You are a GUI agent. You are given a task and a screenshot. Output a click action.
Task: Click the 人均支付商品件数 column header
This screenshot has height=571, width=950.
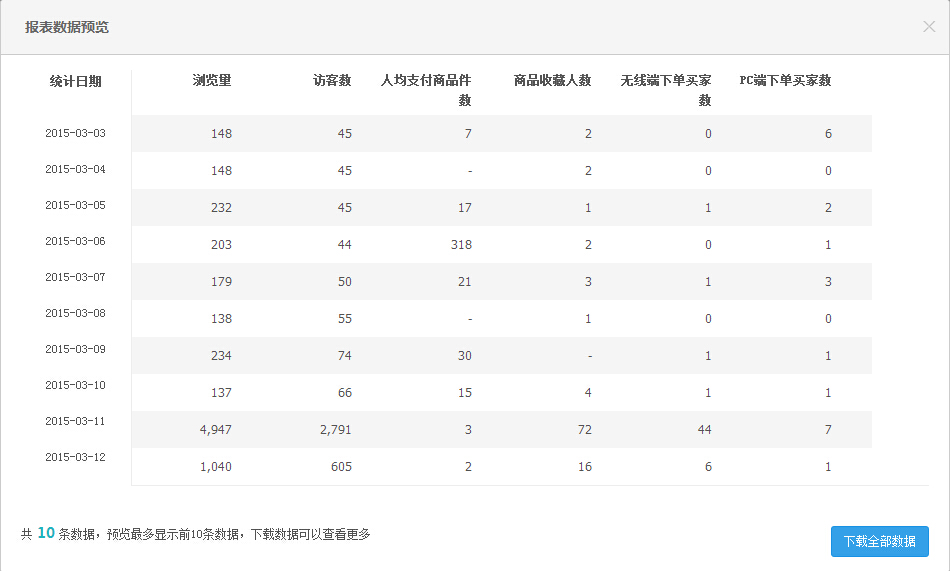425,90
